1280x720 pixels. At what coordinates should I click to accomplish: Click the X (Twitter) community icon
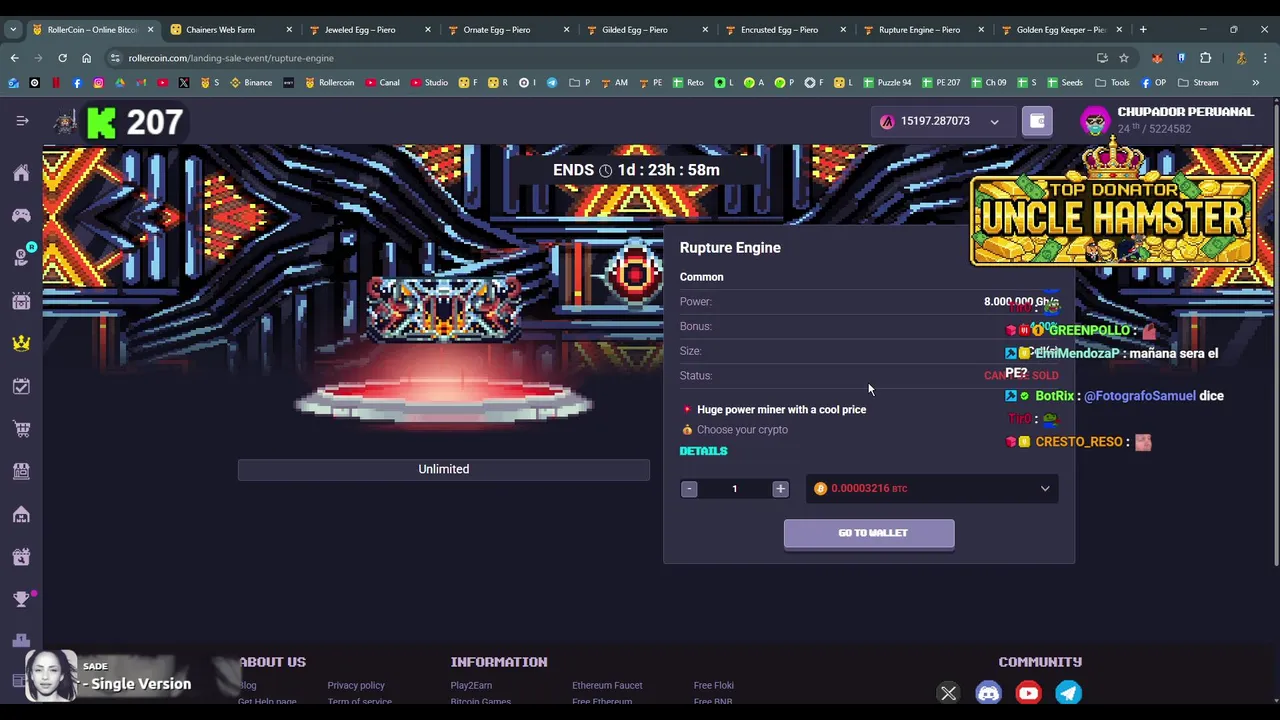(x=948, y=693)
